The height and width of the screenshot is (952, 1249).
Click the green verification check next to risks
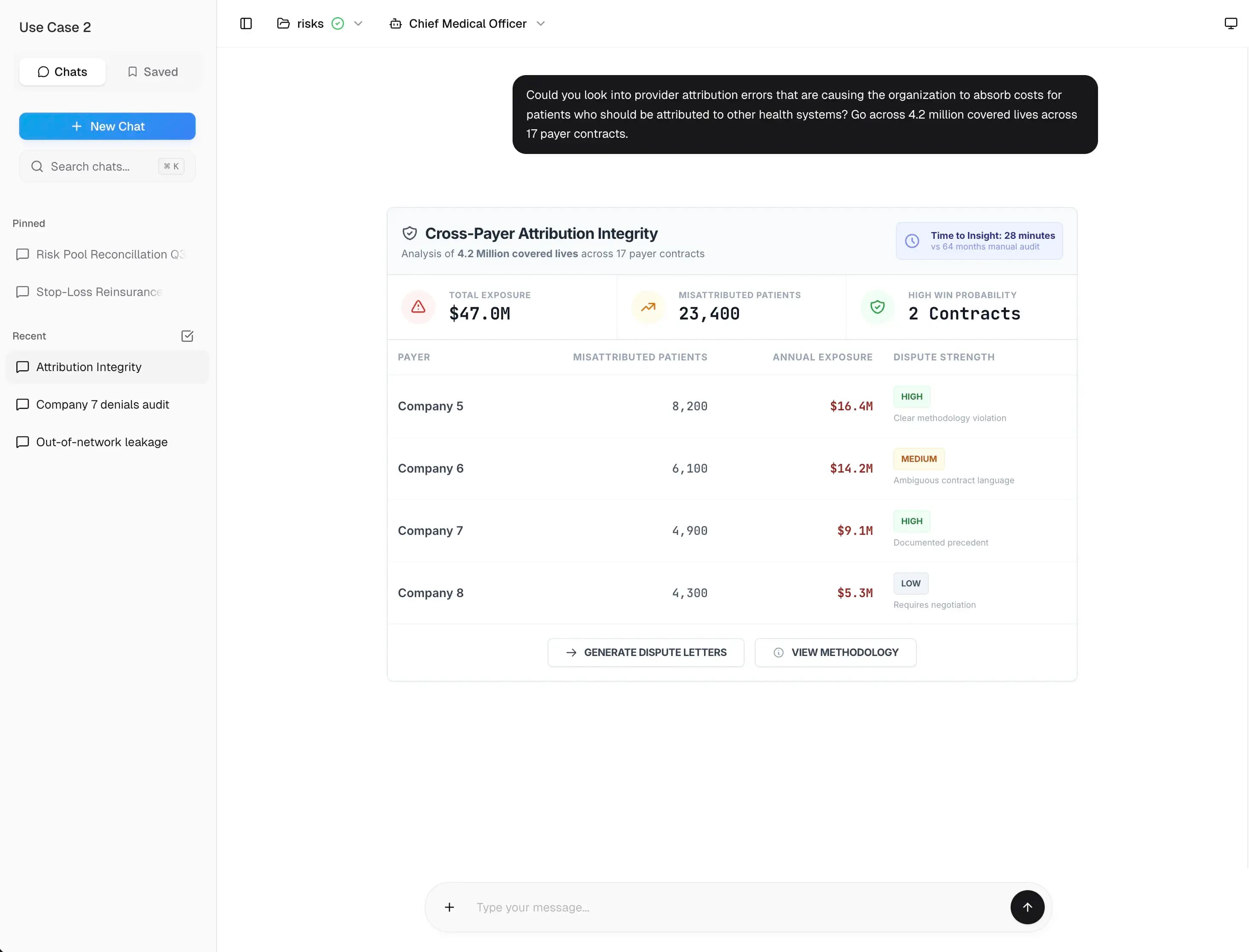pos(339,23)
